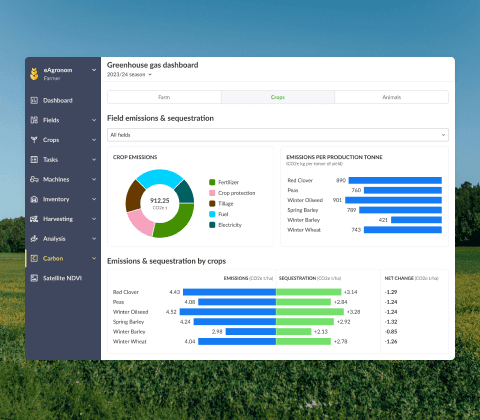Switch to the Animals tab

pos(391,97)
